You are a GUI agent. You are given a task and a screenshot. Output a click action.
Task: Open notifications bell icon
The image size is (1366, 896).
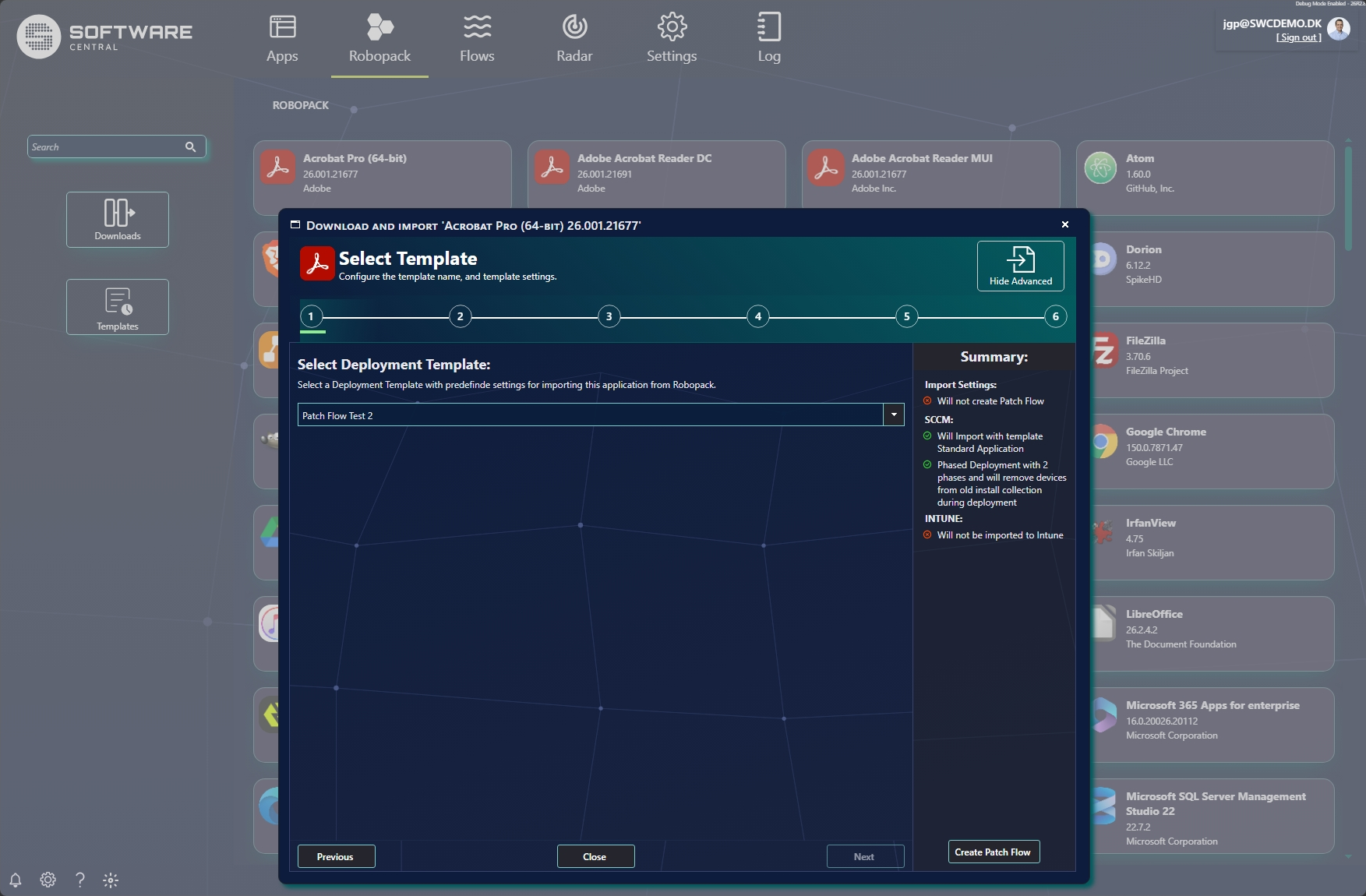[x=15, y=880]
